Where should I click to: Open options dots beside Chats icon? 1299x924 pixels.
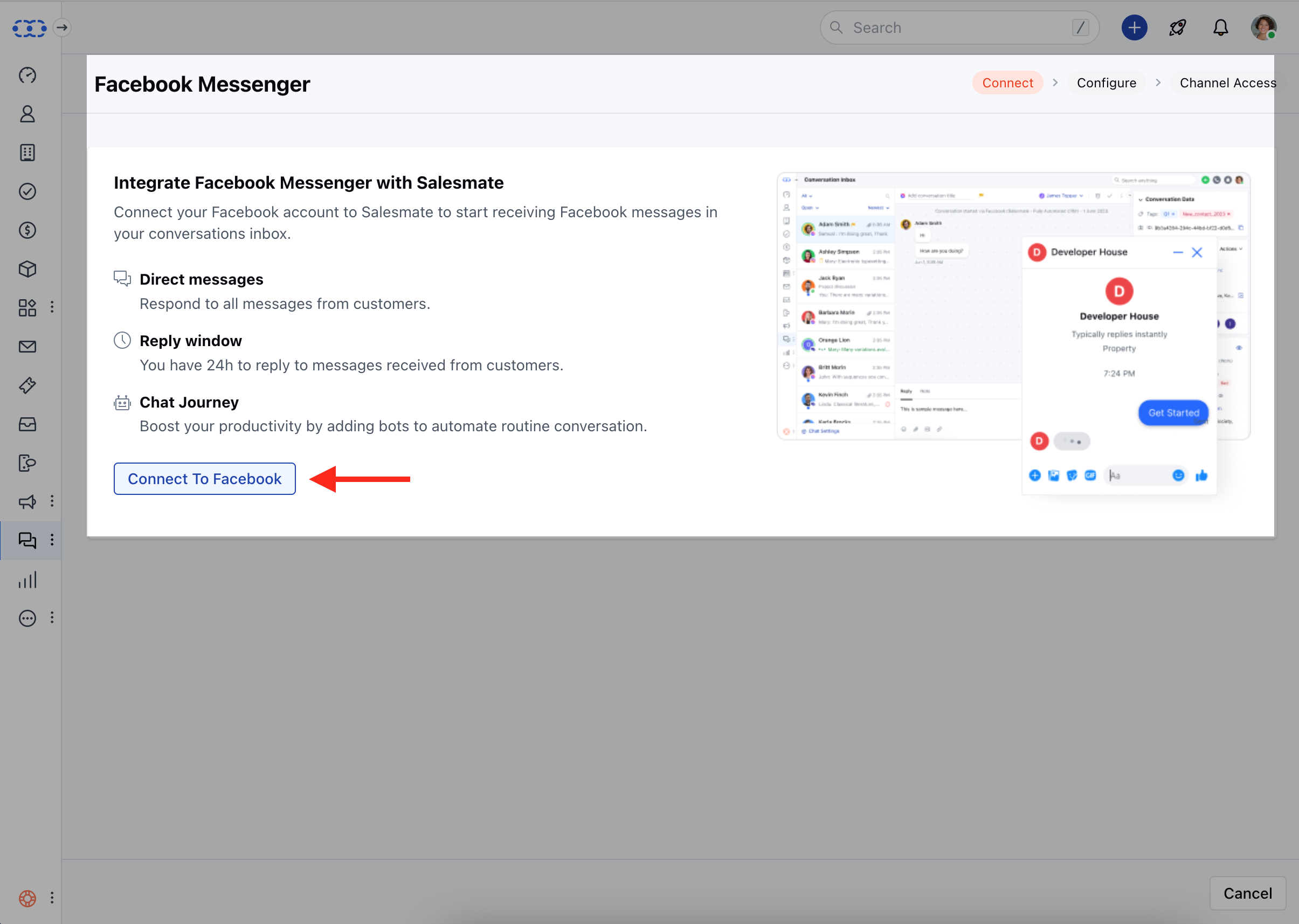52,540
